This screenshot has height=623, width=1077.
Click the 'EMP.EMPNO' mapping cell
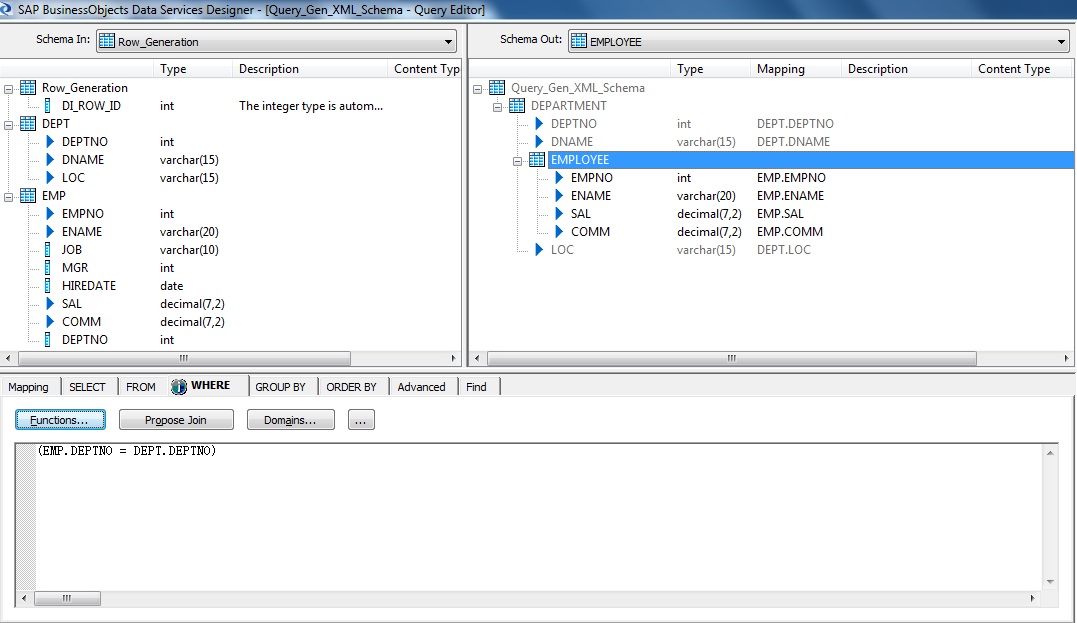[x=791, y=177]
